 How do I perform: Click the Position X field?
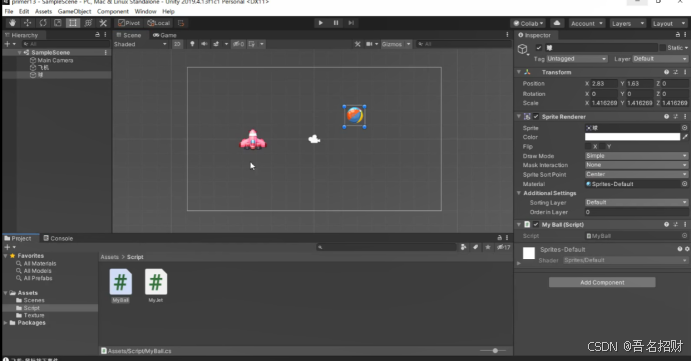tap(604, 83)
